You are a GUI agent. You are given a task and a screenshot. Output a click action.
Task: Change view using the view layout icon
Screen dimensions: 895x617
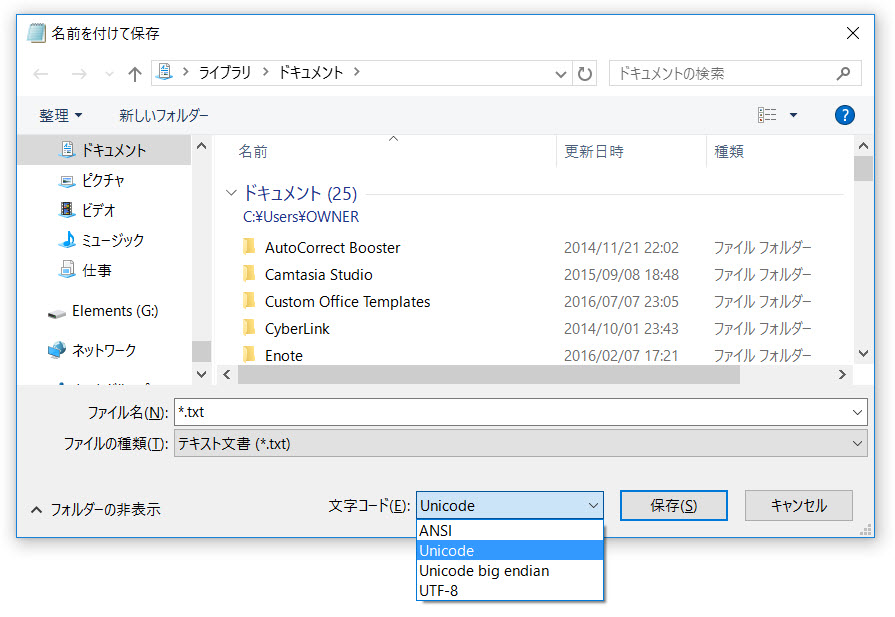[x=767, y=115]
